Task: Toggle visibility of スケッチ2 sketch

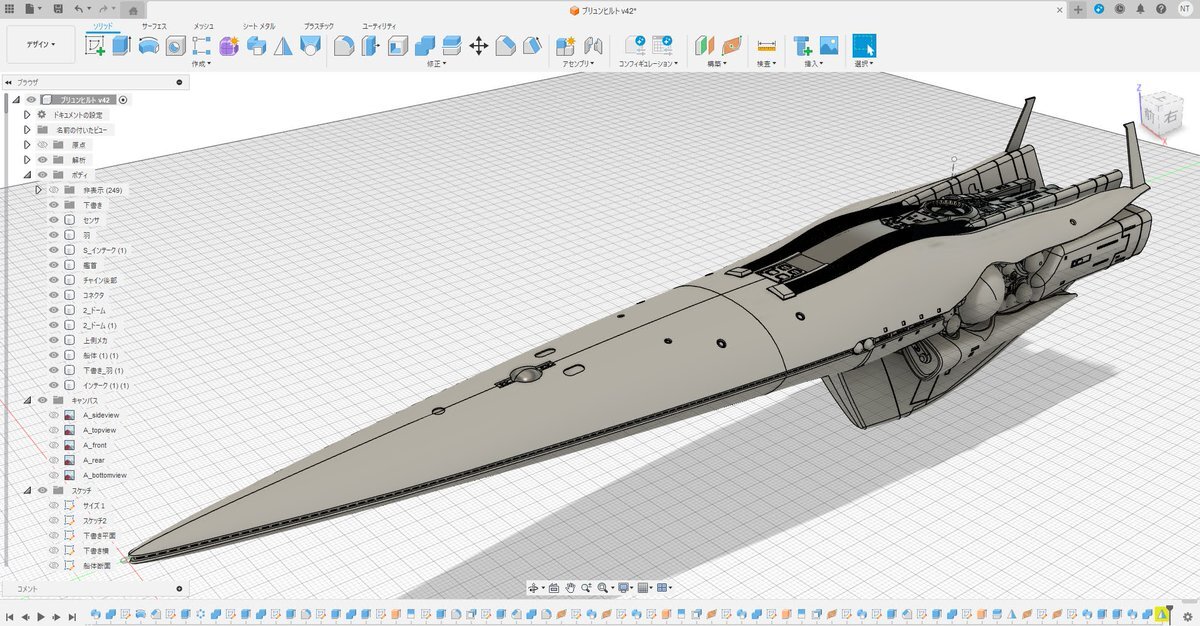Action: pyautogui.click(x=54, y=521)
